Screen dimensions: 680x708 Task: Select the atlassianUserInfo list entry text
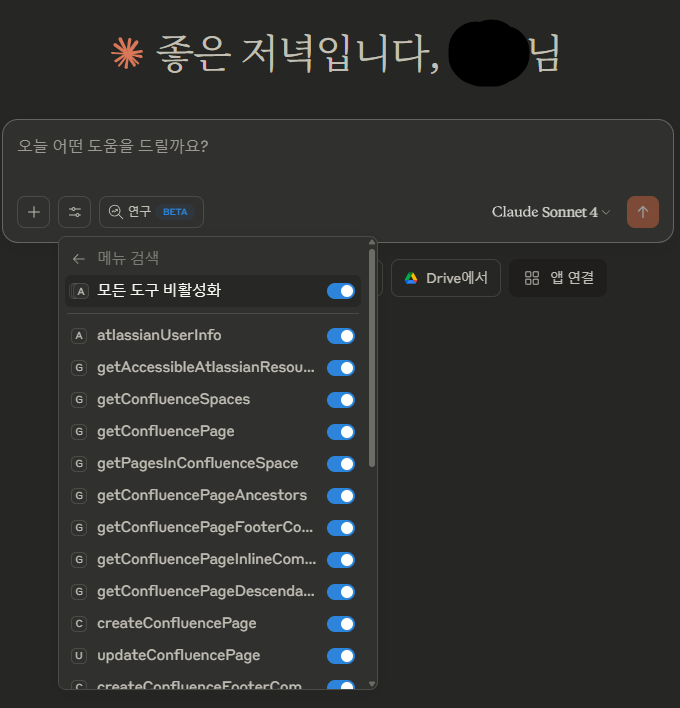pos(159,335)
